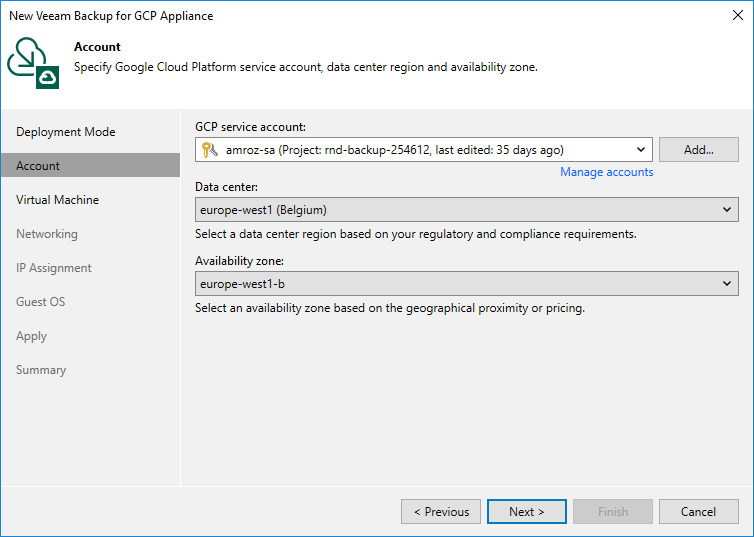The width and height of the screenshot is (754, 537).
Task: Proceed with the Next button
Action: (x=527, y=512)
